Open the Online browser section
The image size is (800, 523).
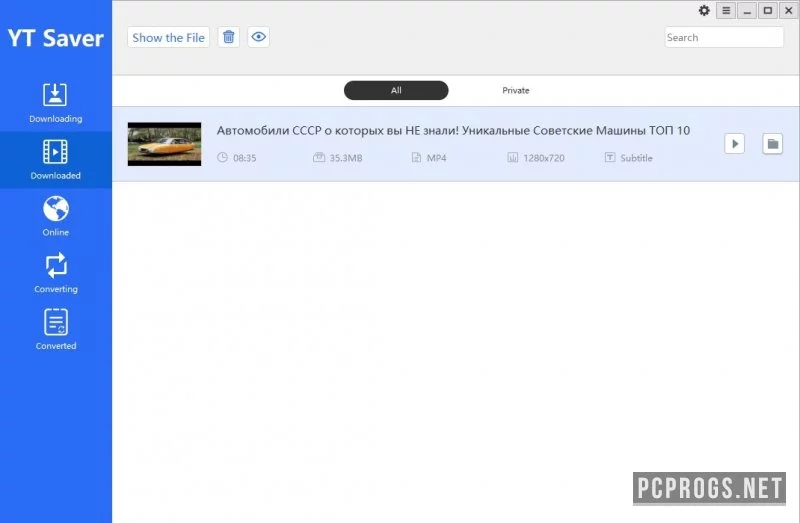pos(55,216)
